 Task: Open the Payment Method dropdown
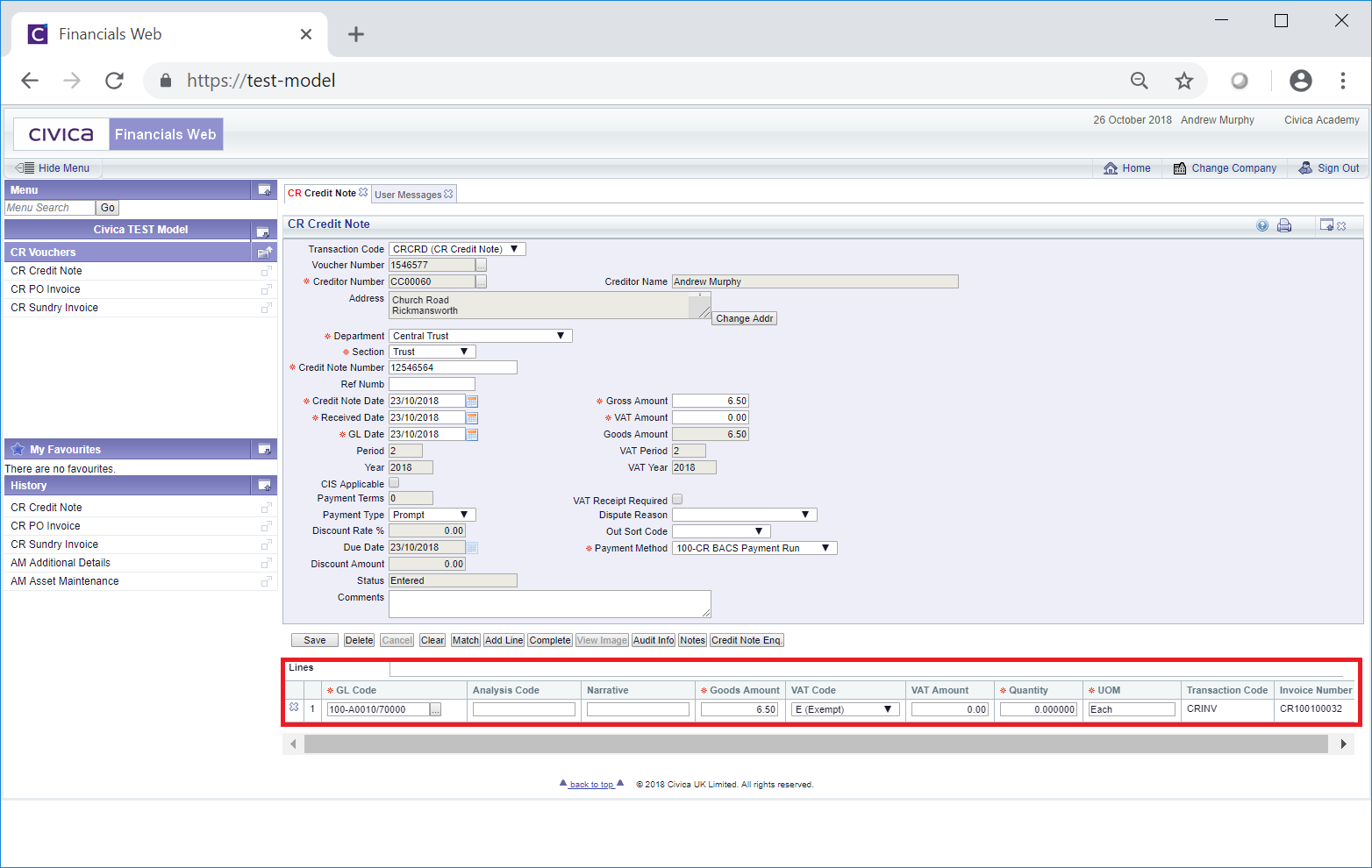point(754,548)
